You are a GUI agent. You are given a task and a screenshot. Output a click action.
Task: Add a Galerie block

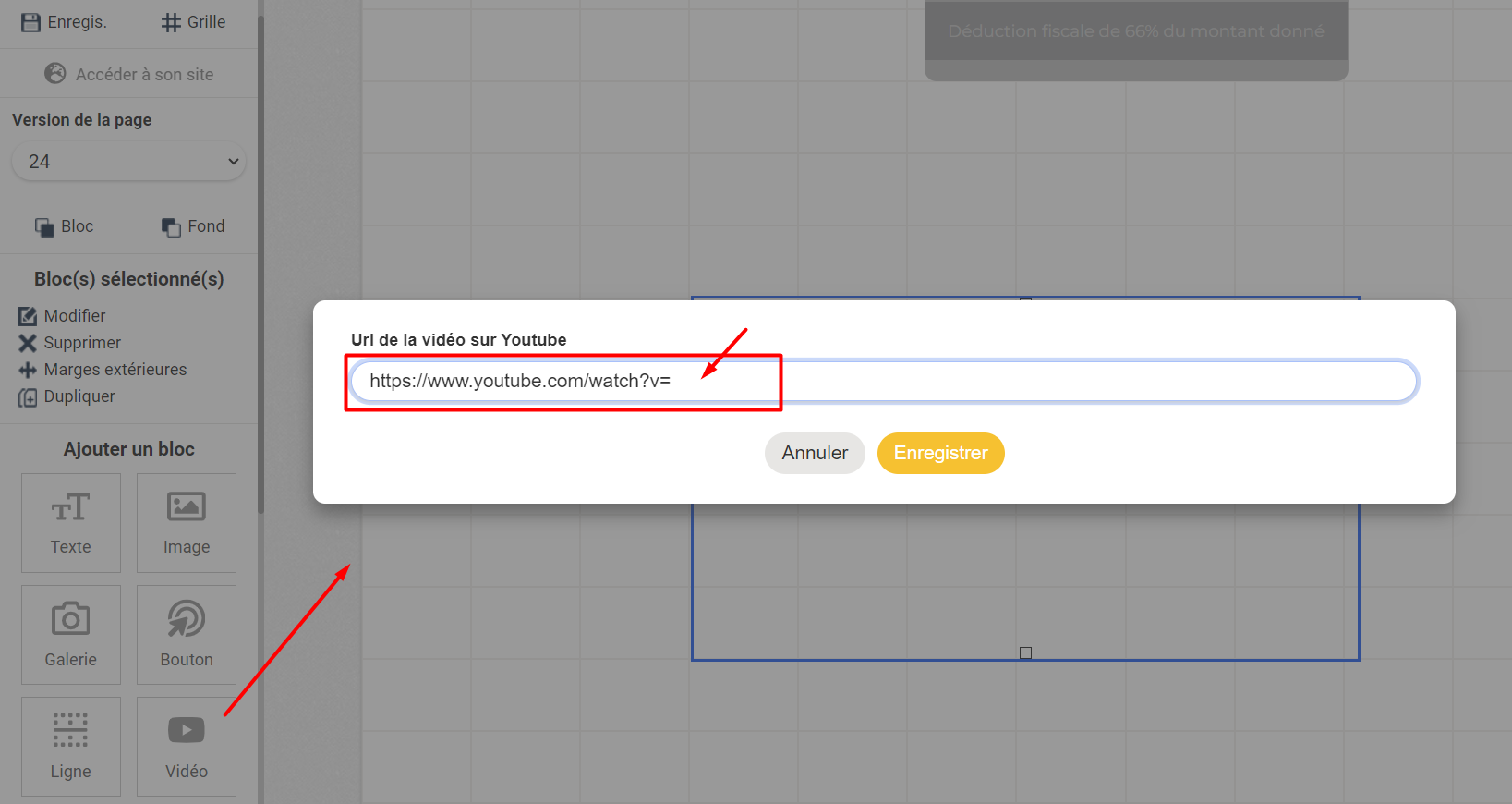click(x=71, y=635)
